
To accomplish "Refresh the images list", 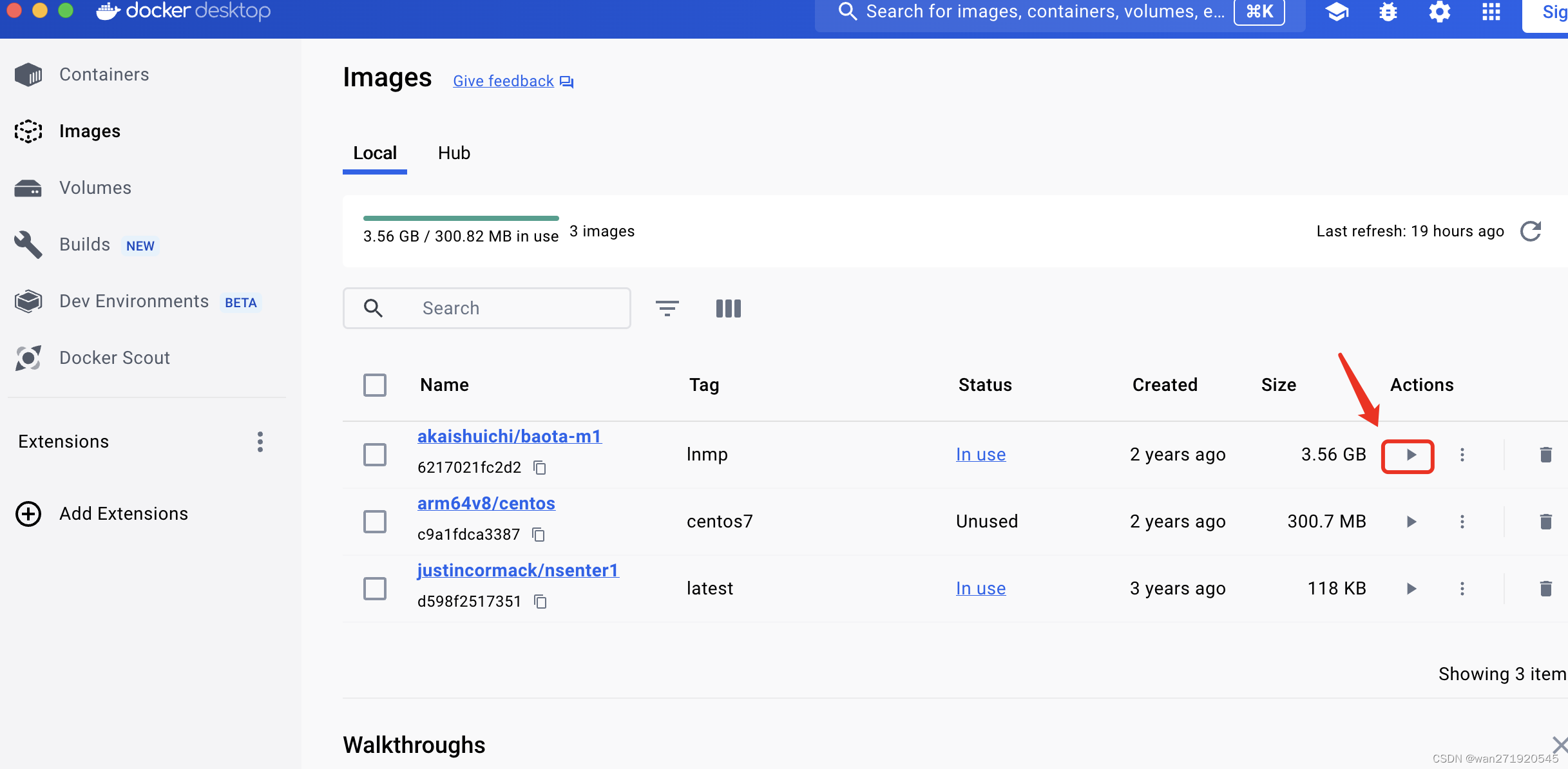I will [1531, 231].
